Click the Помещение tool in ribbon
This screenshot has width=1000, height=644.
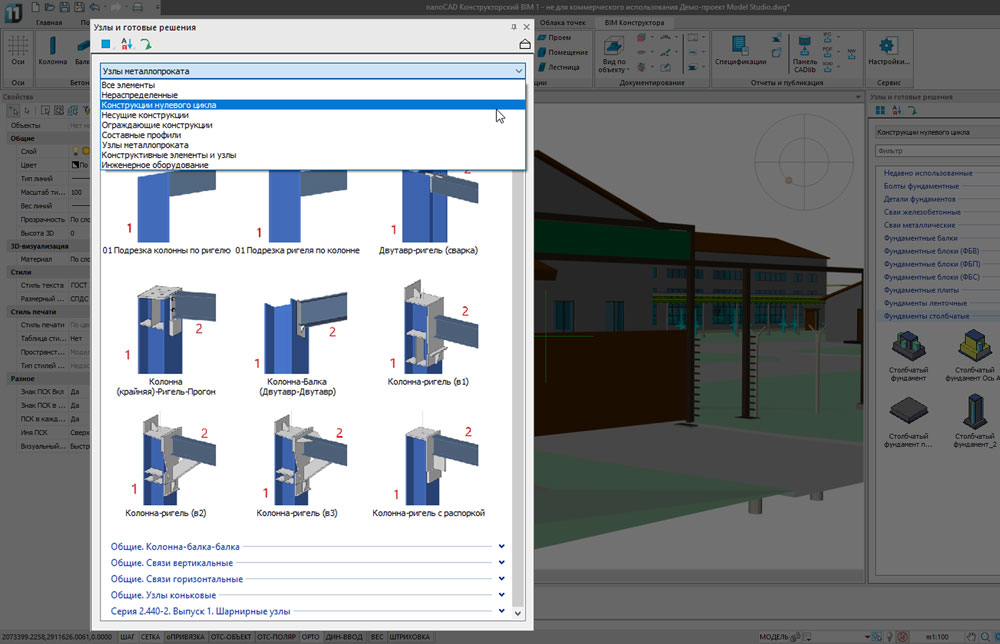tap(563, 52)
